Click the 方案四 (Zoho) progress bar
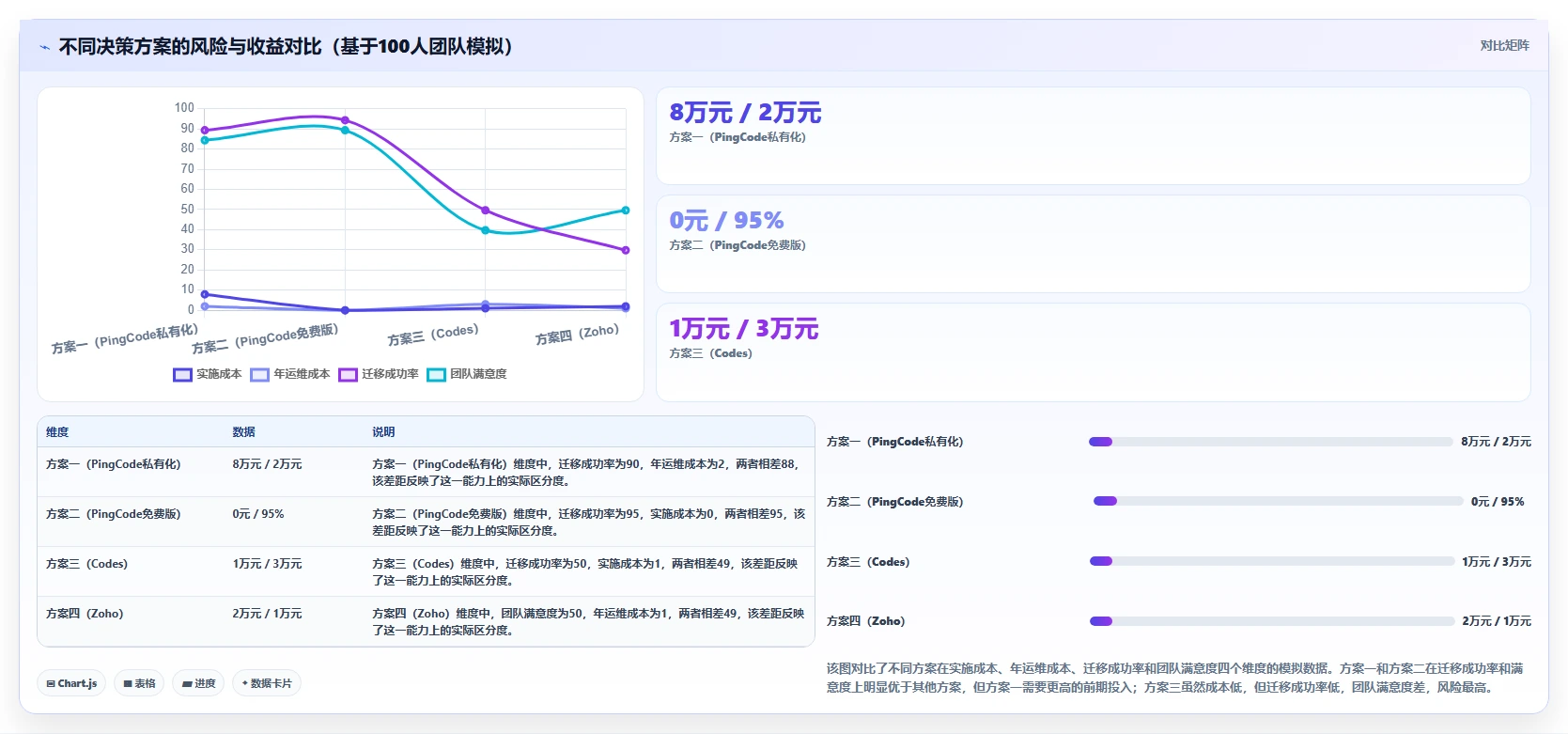 pyautogui.click(x=1272, y=621)
